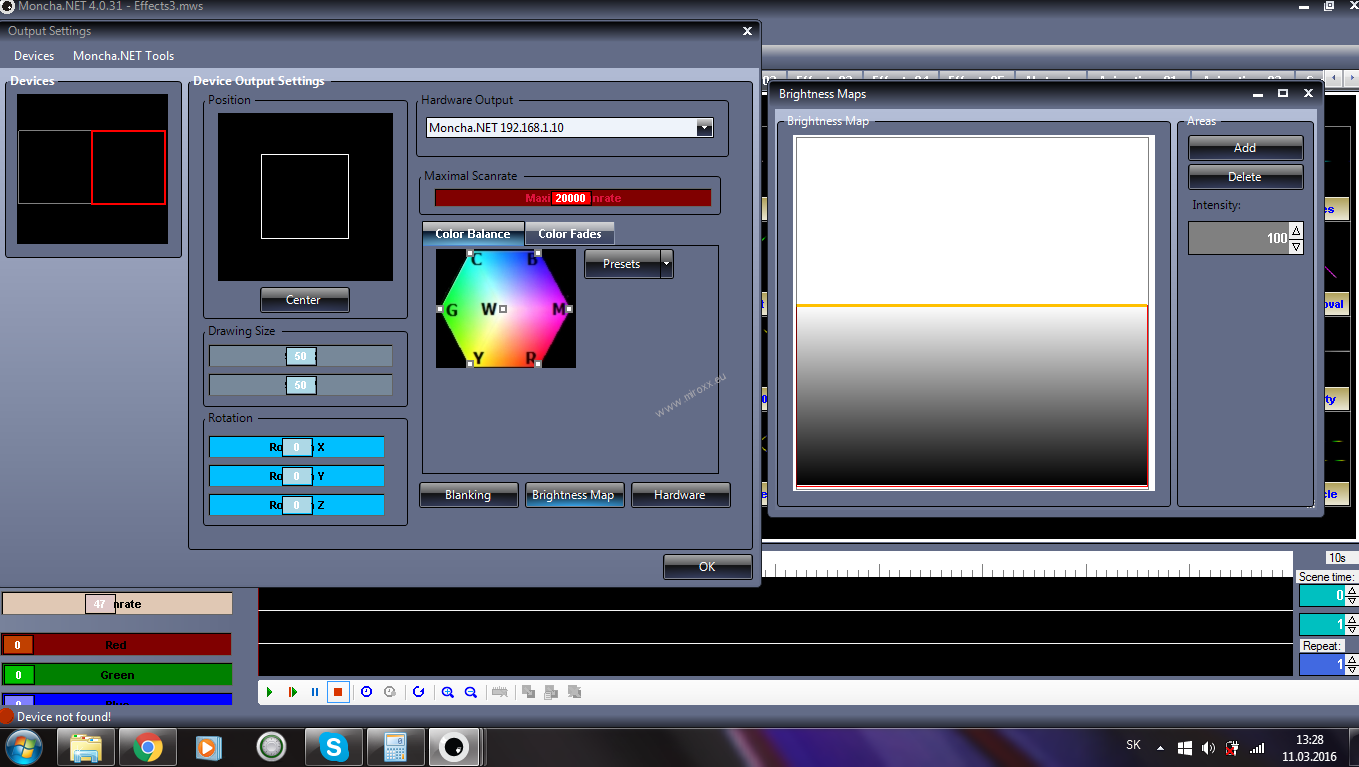
Task: Select the red device rectangle in Devices
Action: coord(128,167)
